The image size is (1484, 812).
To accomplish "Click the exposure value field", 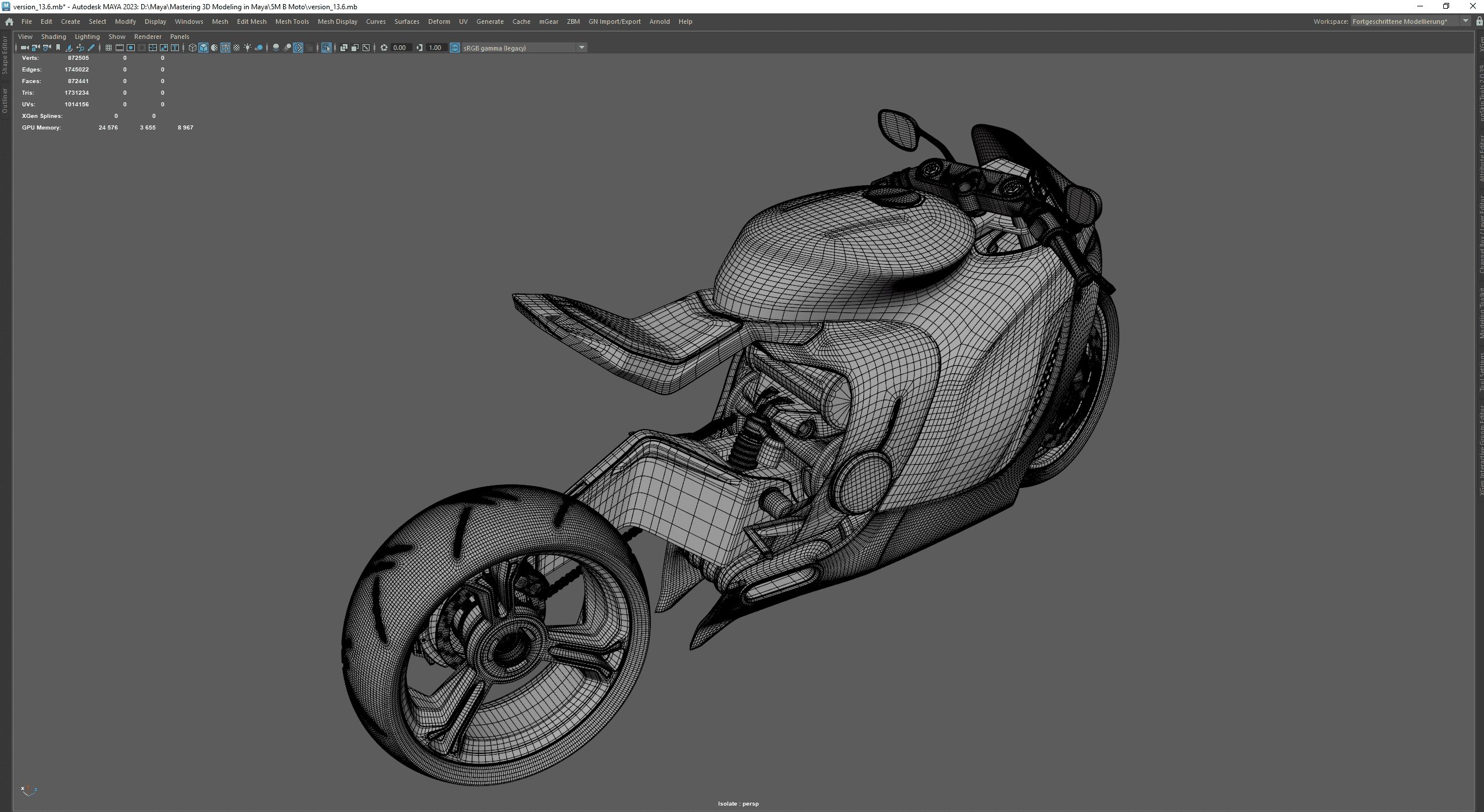I will coord(400,48).
